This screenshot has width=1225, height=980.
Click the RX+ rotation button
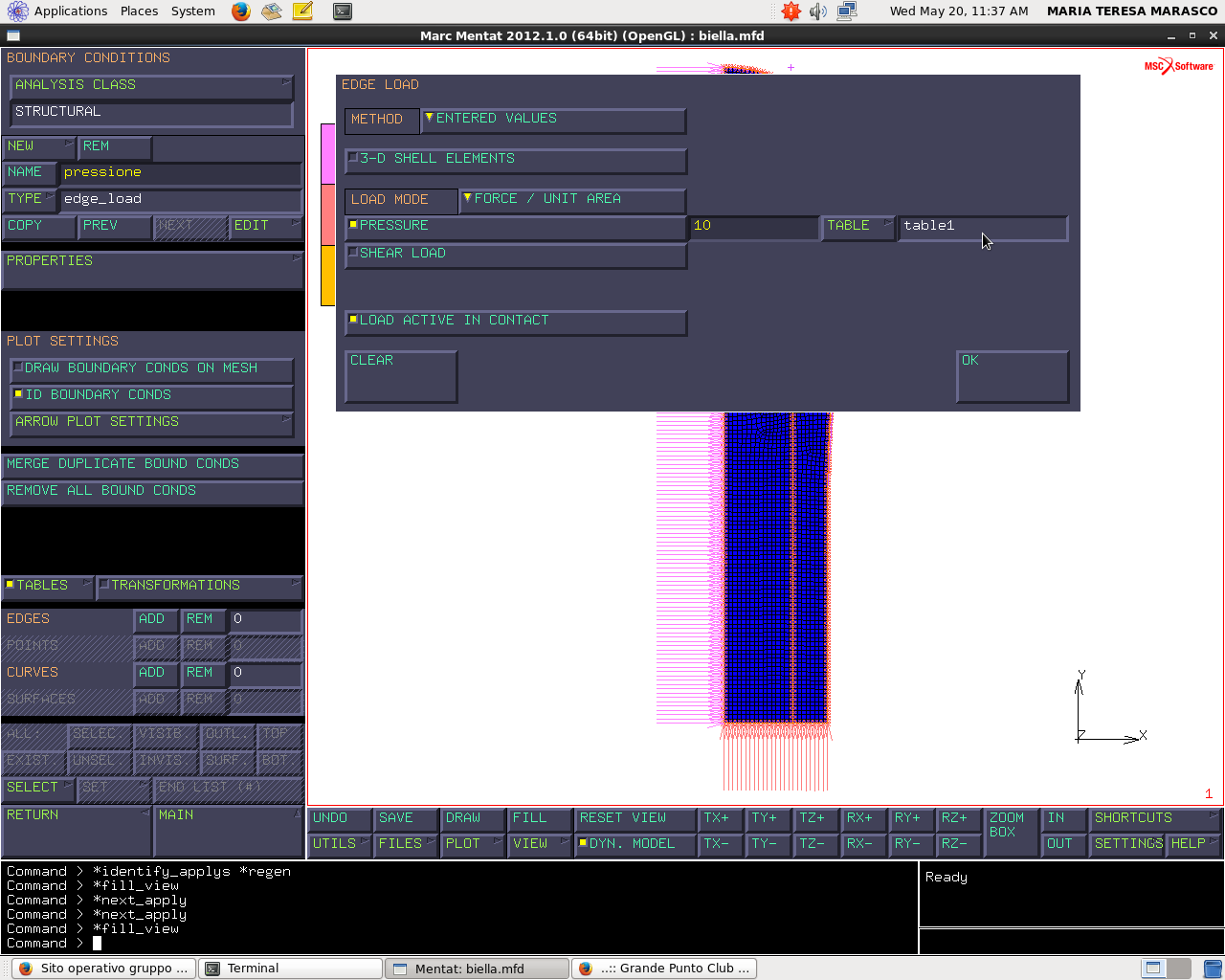(864, 818)
